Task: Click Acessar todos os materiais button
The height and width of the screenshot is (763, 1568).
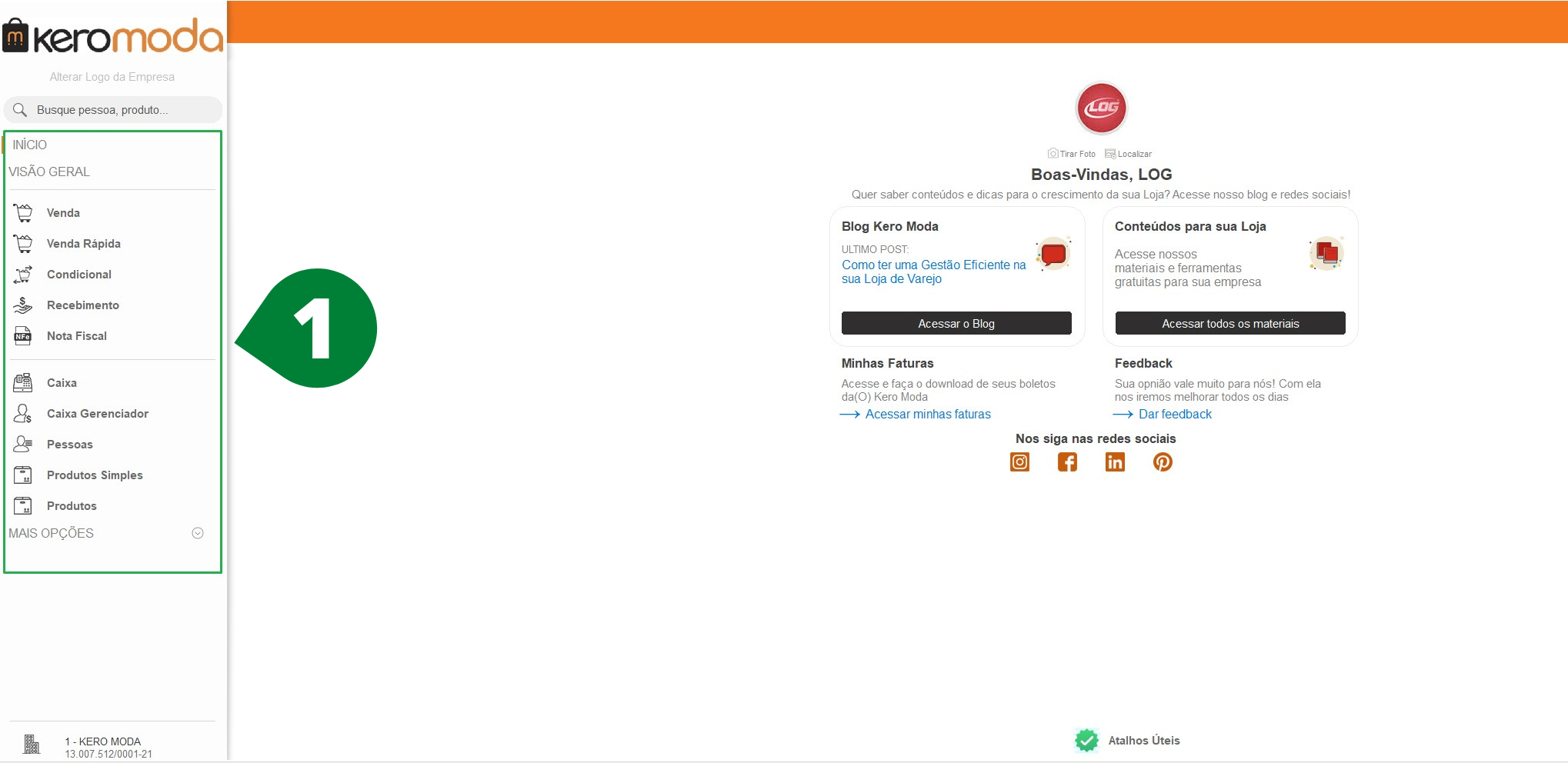Action: point(1230,323)
